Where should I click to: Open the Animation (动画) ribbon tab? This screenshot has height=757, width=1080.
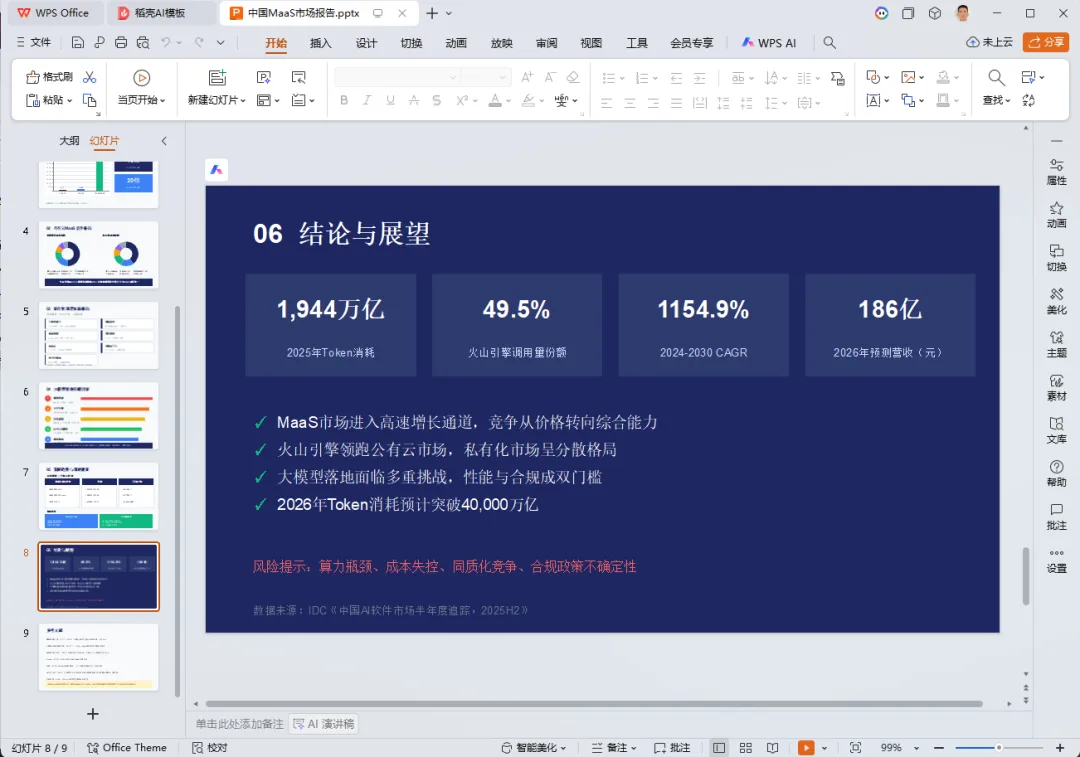[456, 43]
